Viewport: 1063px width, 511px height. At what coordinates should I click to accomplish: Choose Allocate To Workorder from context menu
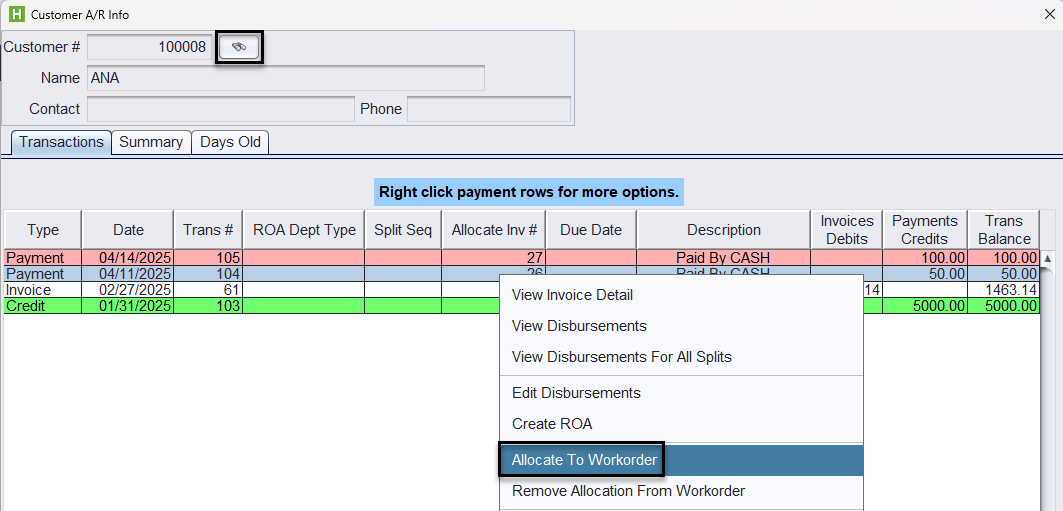(x=584, y=460)
